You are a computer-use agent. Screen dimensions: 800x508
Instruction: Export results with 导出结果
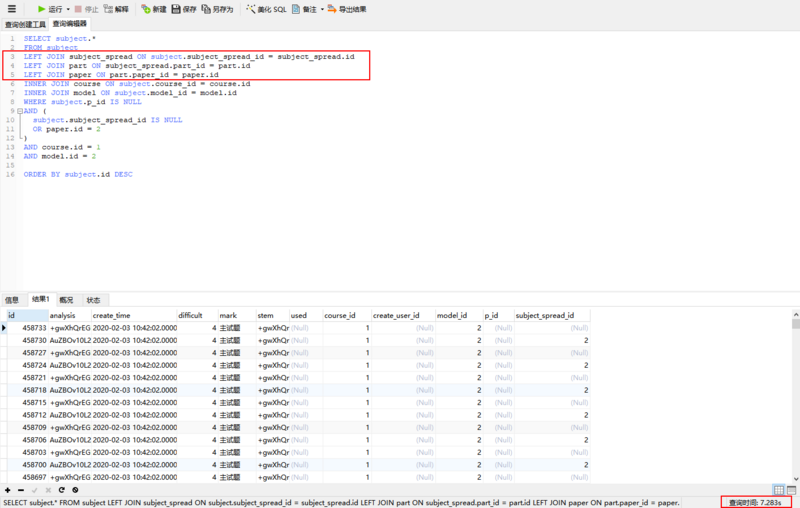pos(347,9)
